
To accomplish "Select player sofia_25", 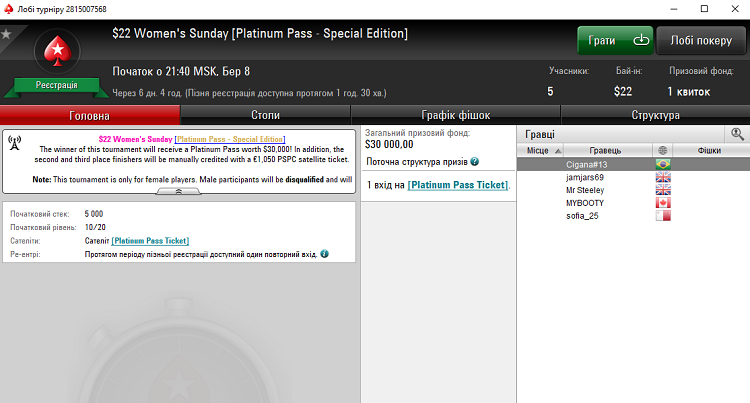I will [x=582, y=216].
